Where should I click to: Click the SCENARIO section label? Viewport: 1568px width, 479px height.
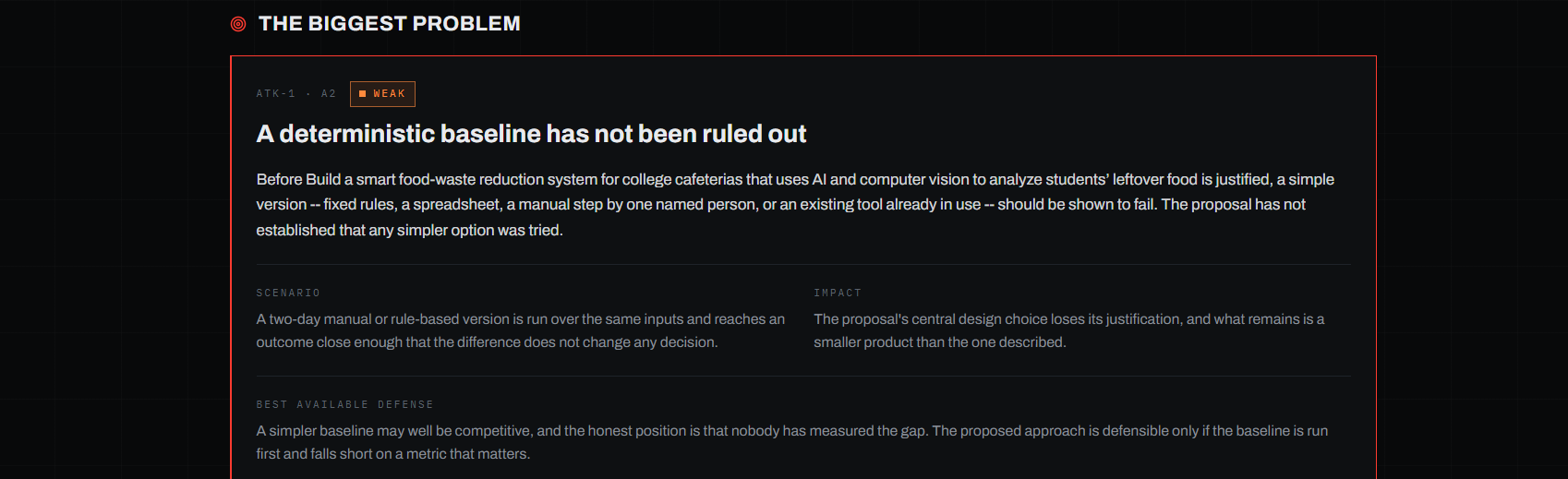tap(288, 293)
